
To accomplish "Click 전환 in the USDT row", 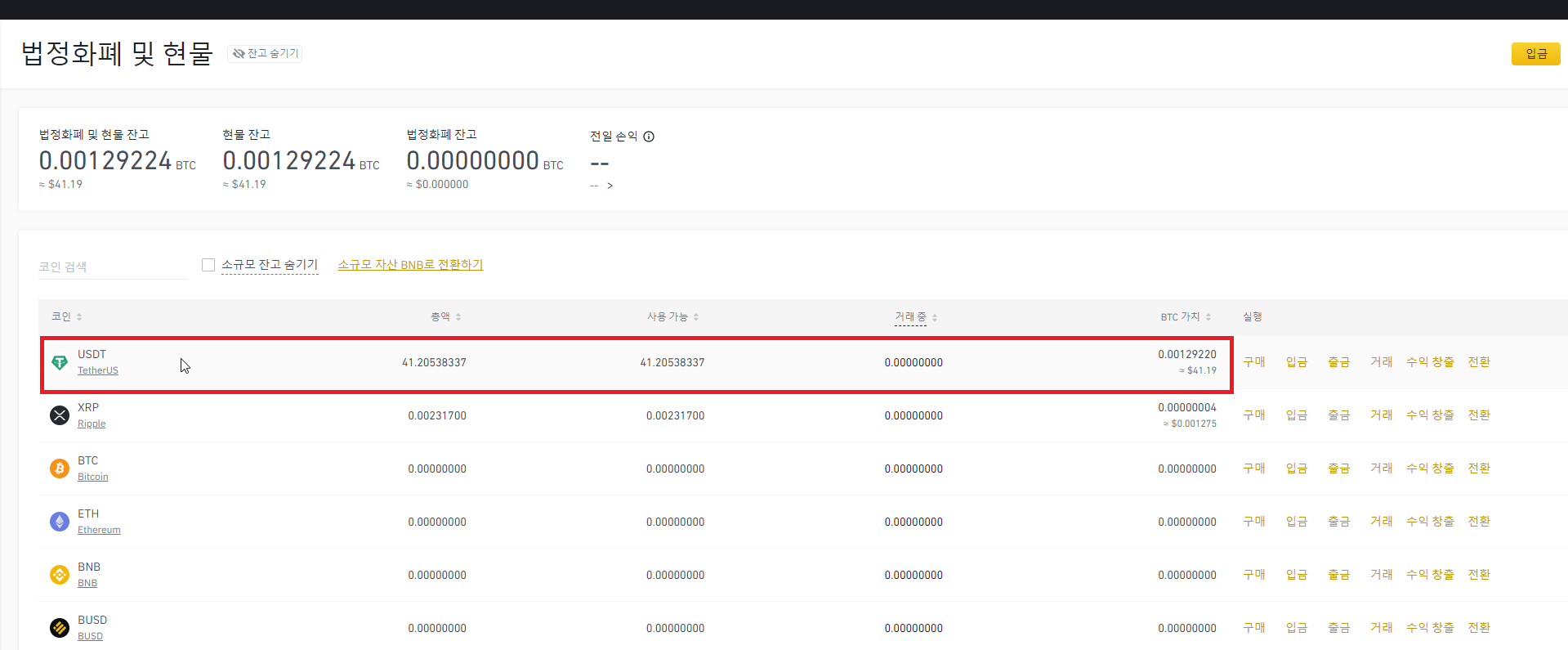I will pyautogui.click(x=1479, y=362).
